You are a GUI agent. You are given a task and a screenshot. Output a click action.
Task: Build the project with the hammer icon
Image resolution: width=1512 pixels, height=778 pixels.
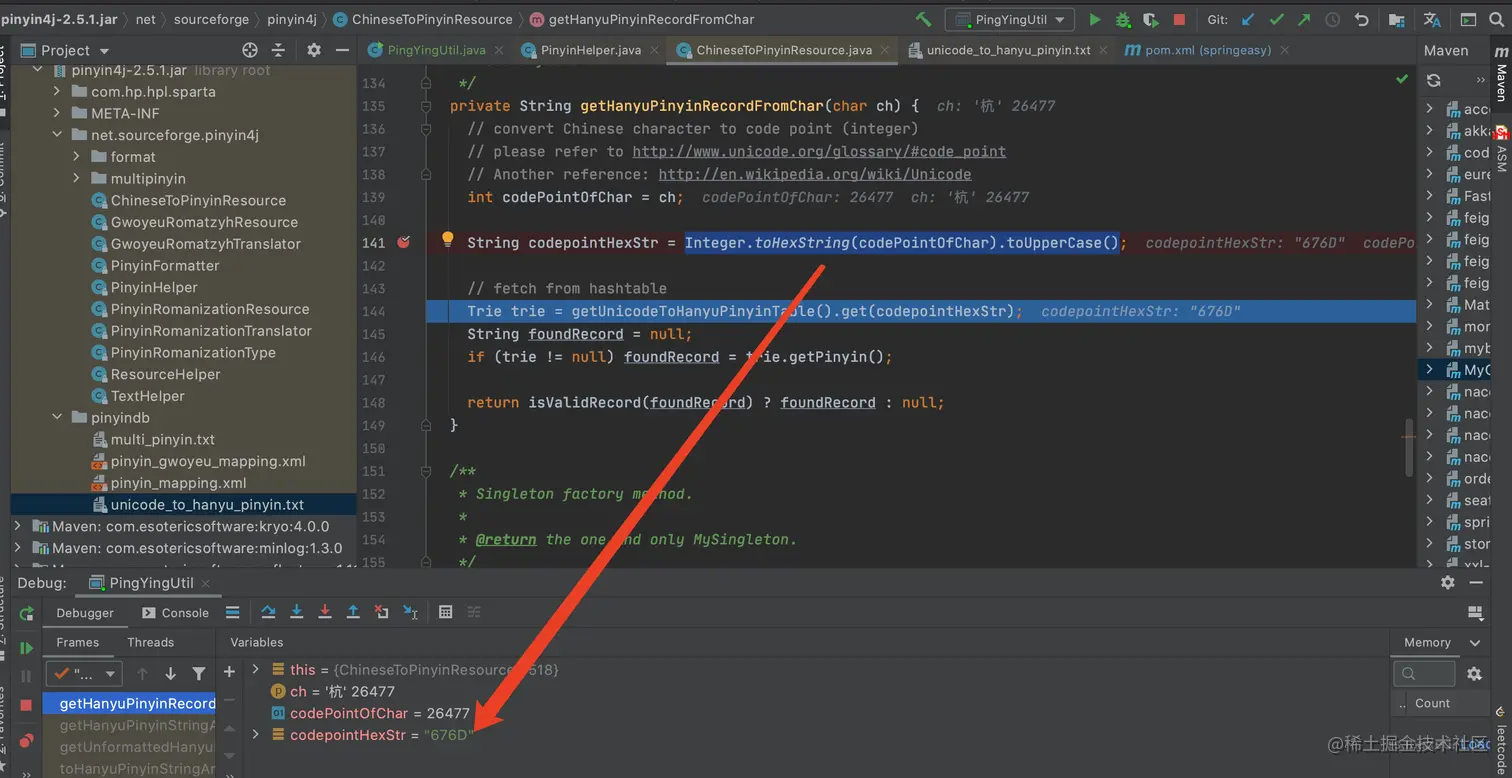(923, 20)
